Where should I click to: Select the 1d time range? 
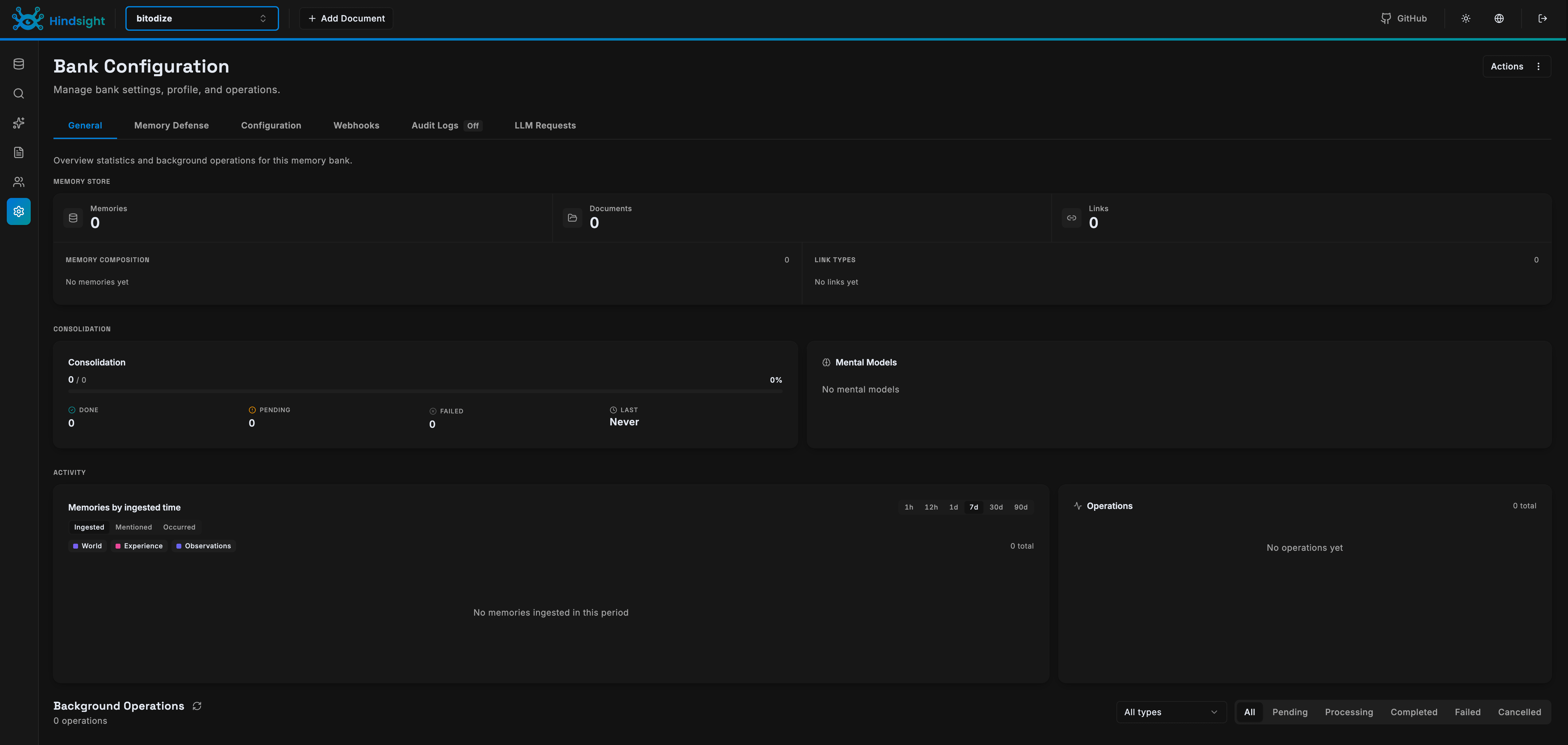[x=953, y=507]
